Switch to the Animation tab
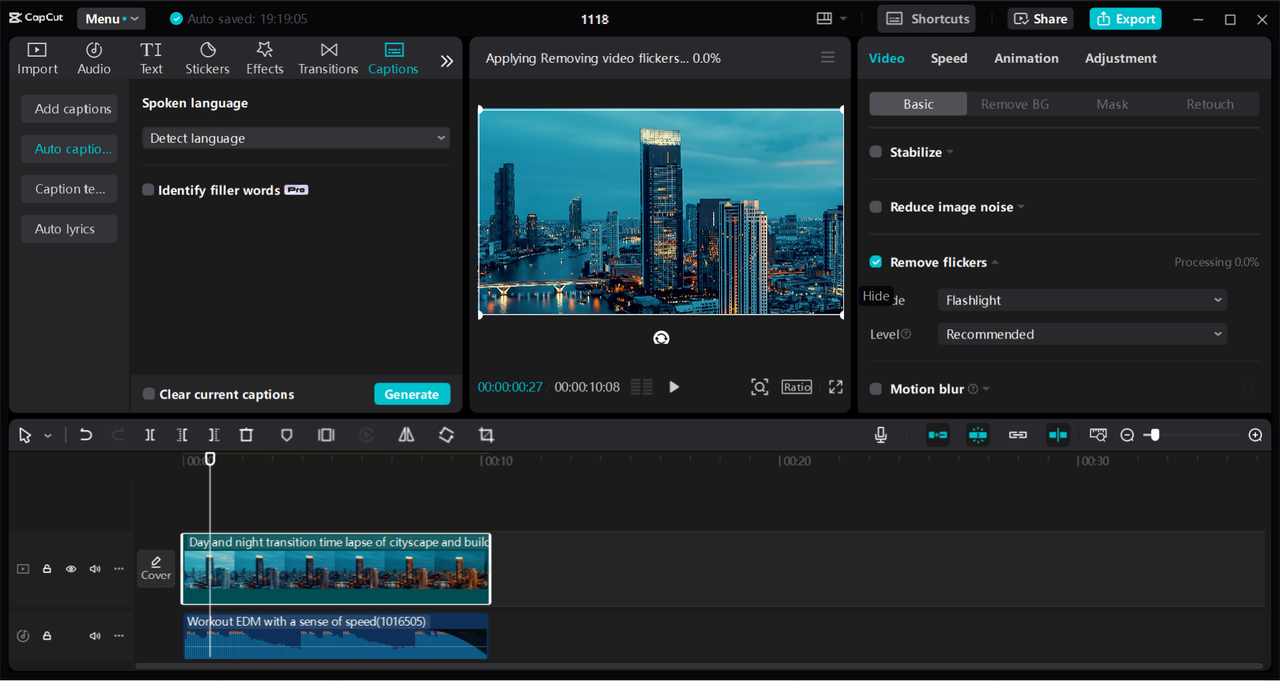The height and width of the screenshot is (681, 1280). coord(1026,58)
